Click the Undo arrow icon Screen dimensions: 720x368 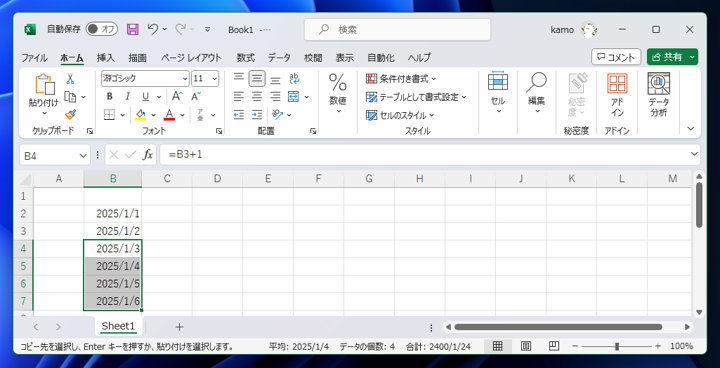point(153,29)
